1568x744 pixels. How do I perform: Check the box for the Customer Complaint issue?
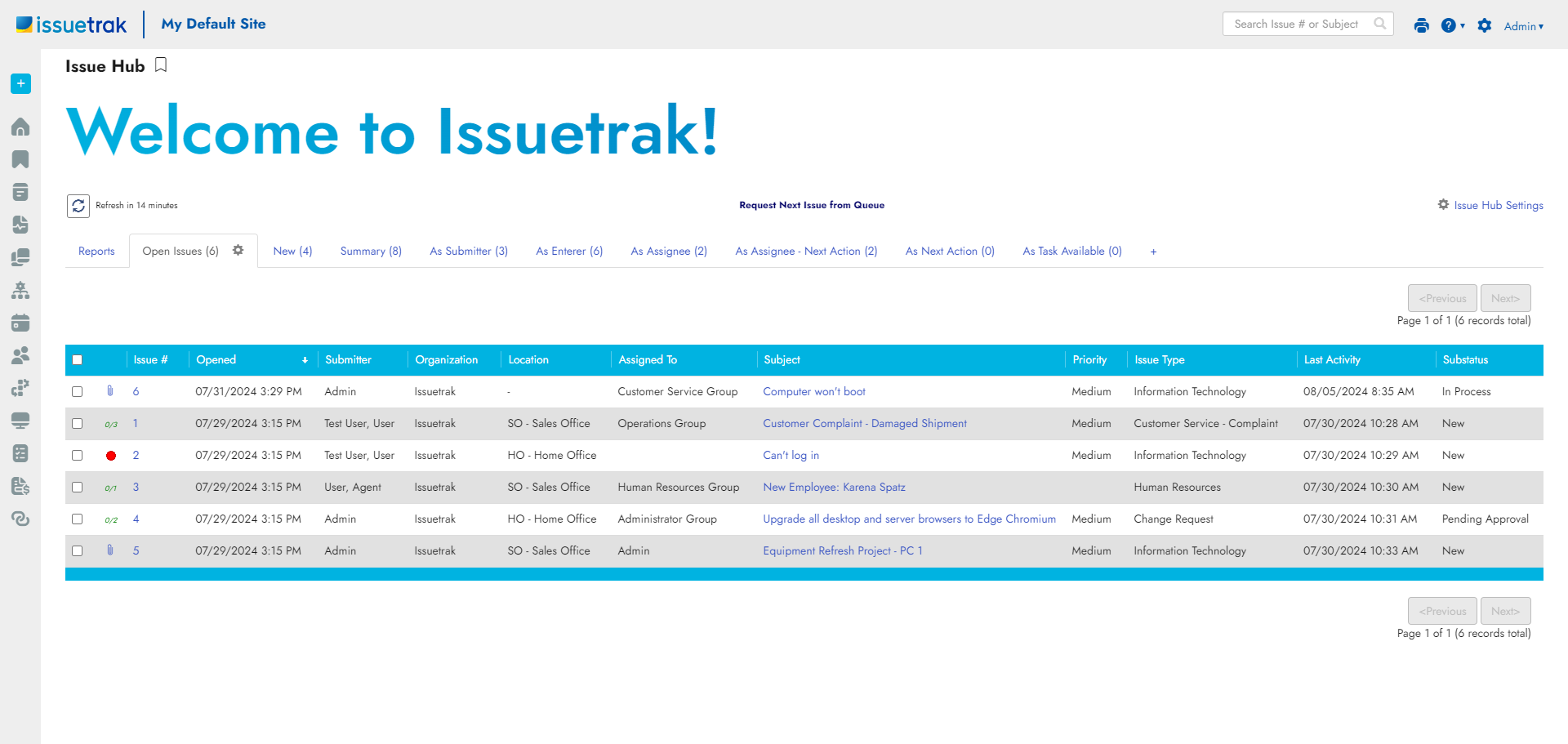78,424
